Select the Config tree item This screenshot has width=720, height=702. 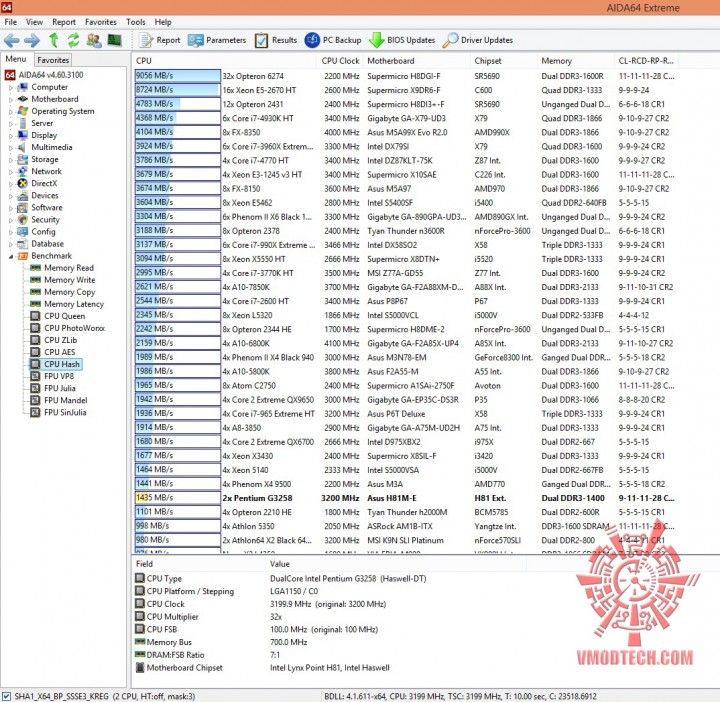click(x=43, y=232)
